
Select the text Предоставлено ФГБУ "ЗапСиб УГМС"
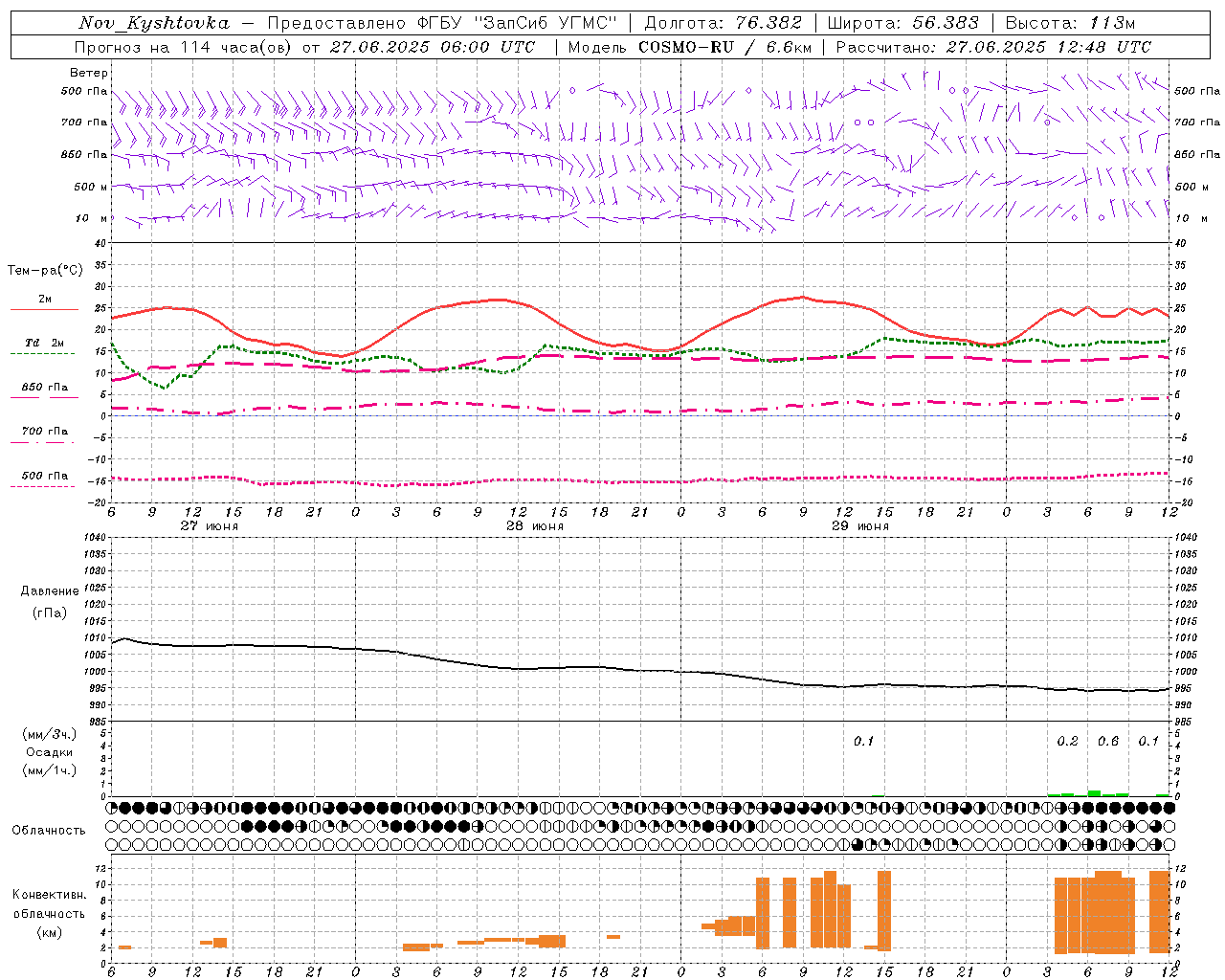click(x=442, y=23)
